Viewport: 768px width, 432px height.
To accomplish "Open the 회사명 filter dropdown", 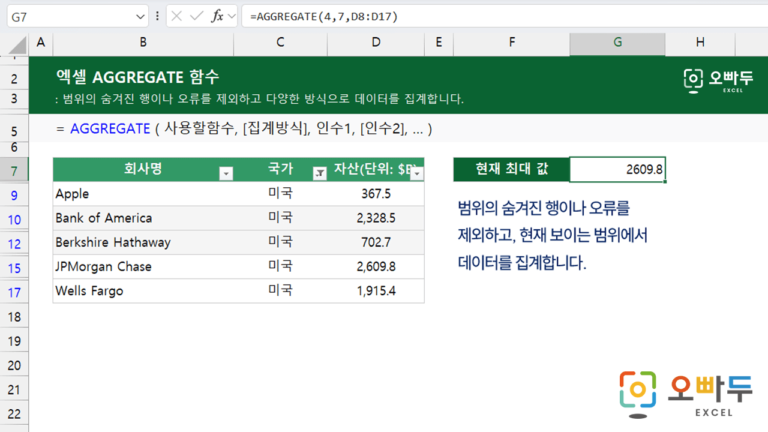I will click(226, 173).
